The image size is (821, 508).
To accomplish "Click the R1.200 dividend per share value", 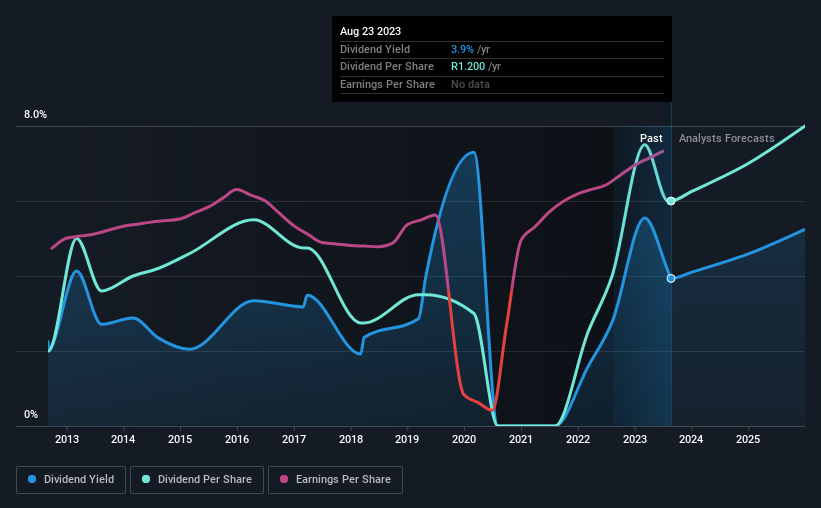I will click(x=468, y=67).
